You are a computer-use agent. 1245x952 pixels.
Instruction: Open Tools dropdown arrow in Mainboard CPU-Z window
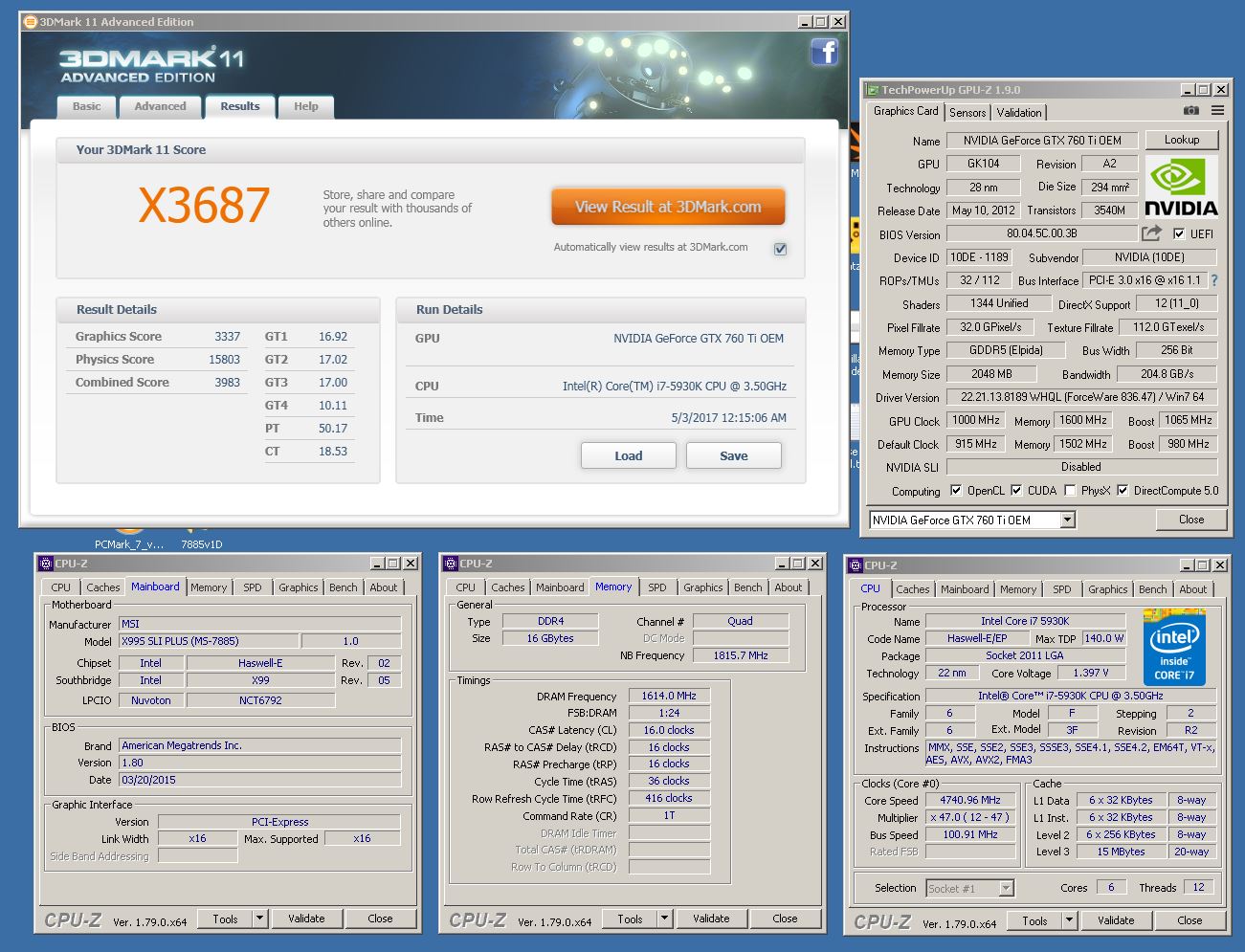259,919
